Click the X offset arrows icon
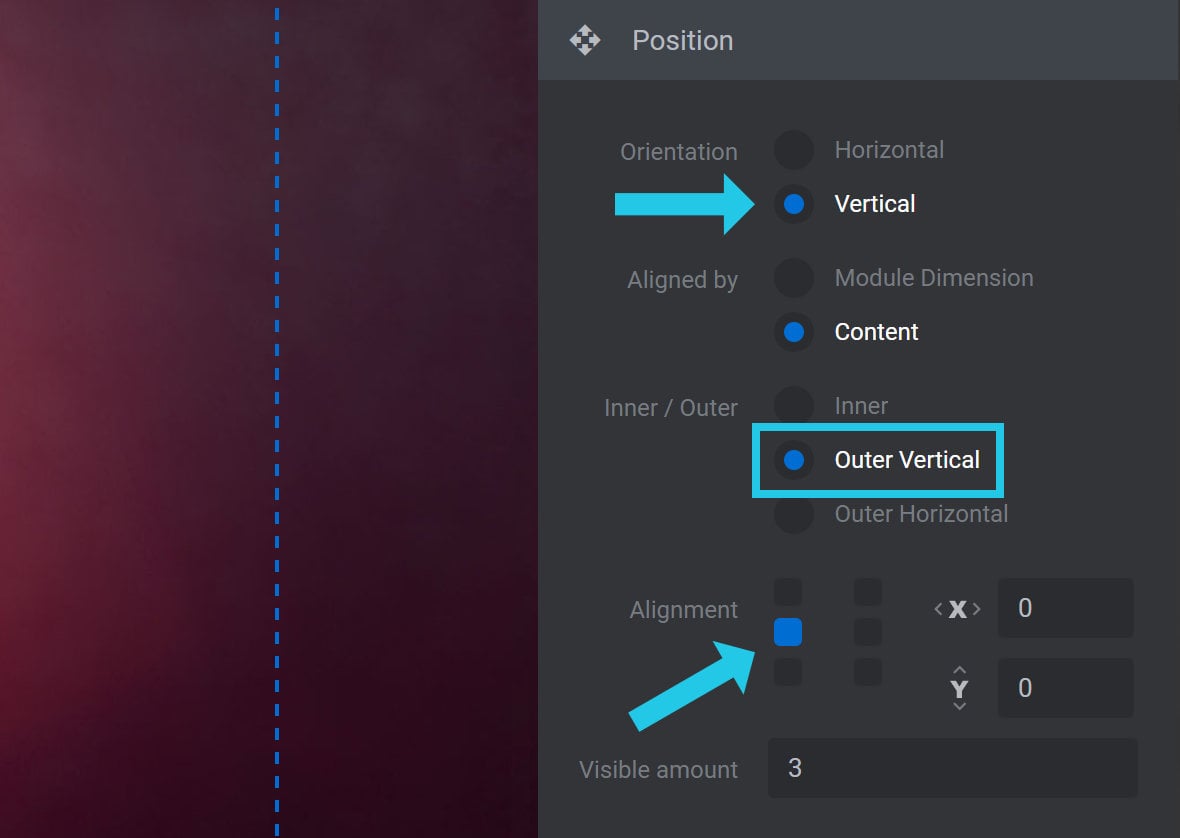Image resolution: width=1180 pixels, height=838 pixels. point(957,609)
